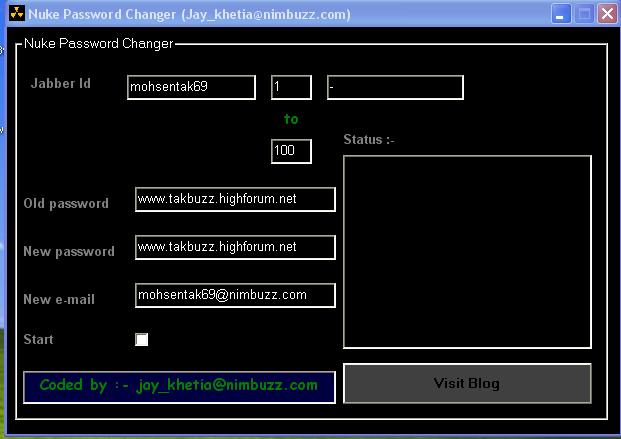Click the radiation nuke icon in the title bar

[x=17, y=13]
